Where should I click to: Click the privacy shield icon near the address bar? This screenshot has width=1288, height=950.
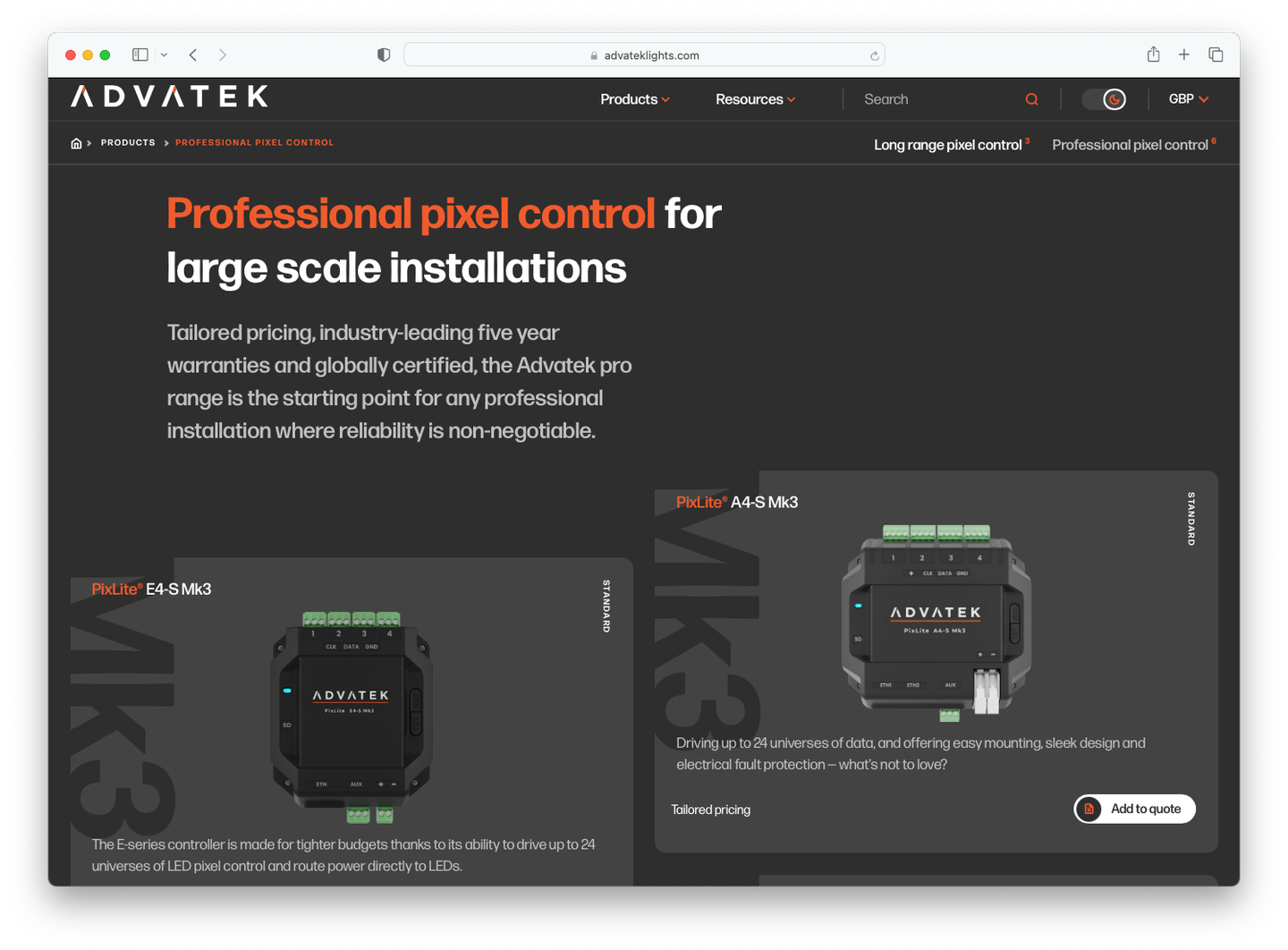(x=383, y=54)
